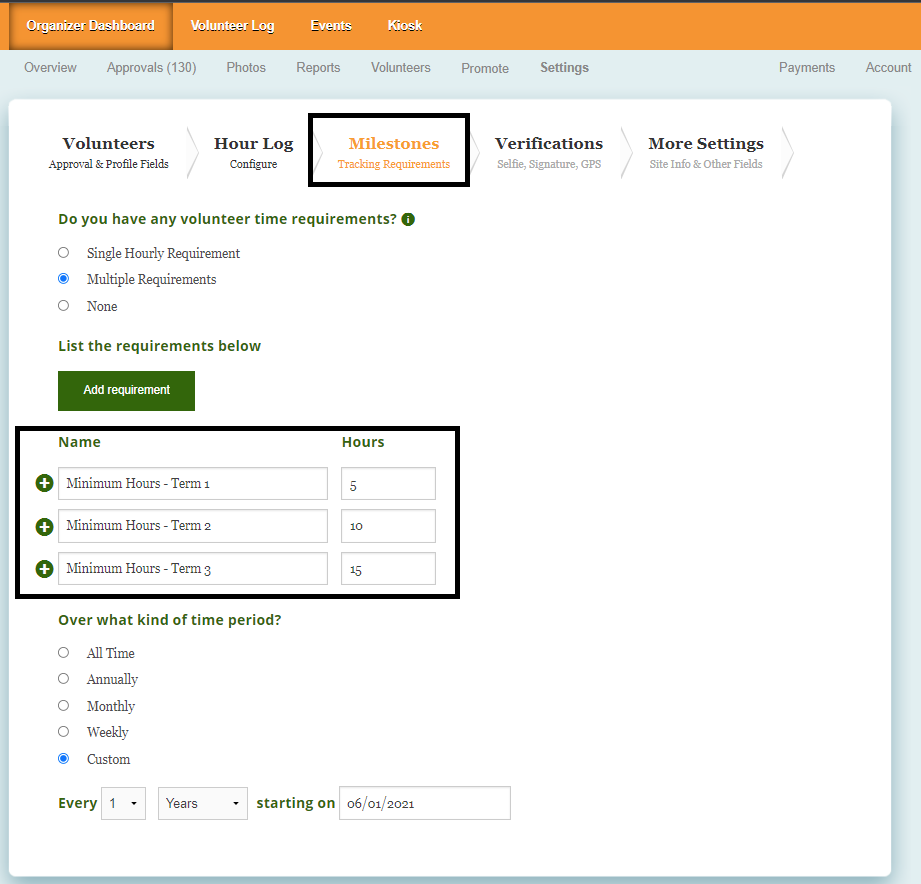Edit hours field containing 10

[388, 526]
